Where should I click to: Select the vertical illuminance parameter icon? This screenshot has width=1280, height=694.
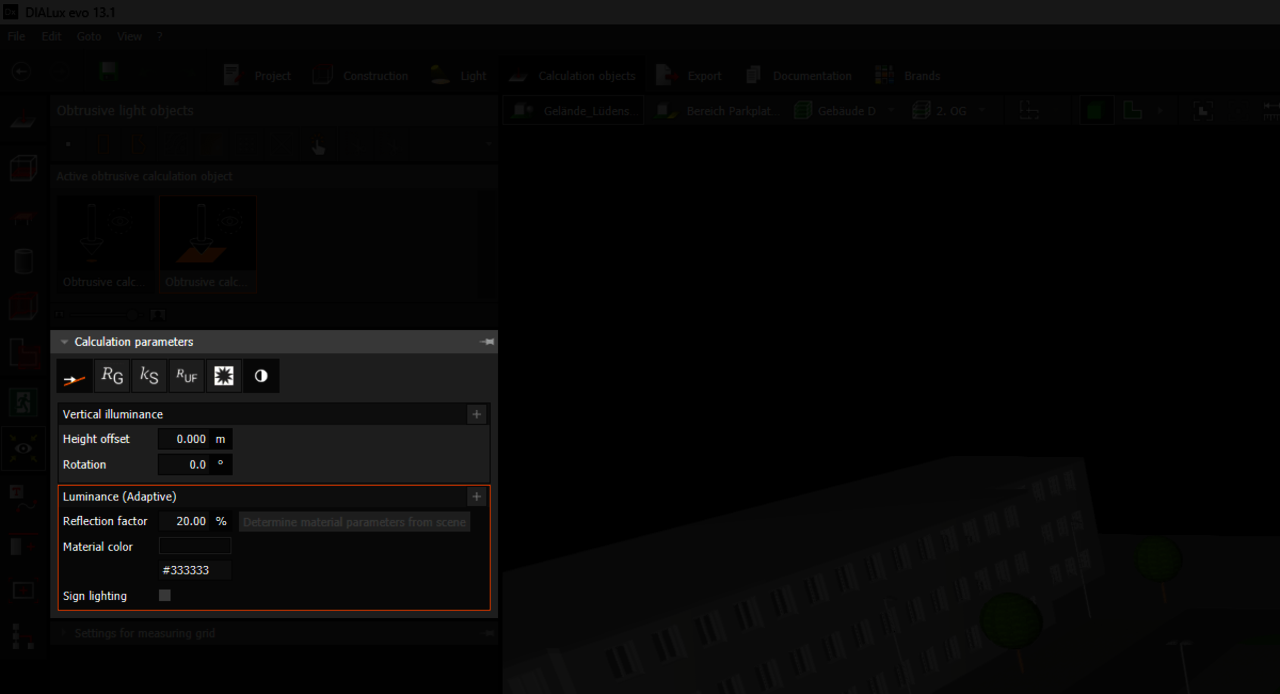(73, 376)
